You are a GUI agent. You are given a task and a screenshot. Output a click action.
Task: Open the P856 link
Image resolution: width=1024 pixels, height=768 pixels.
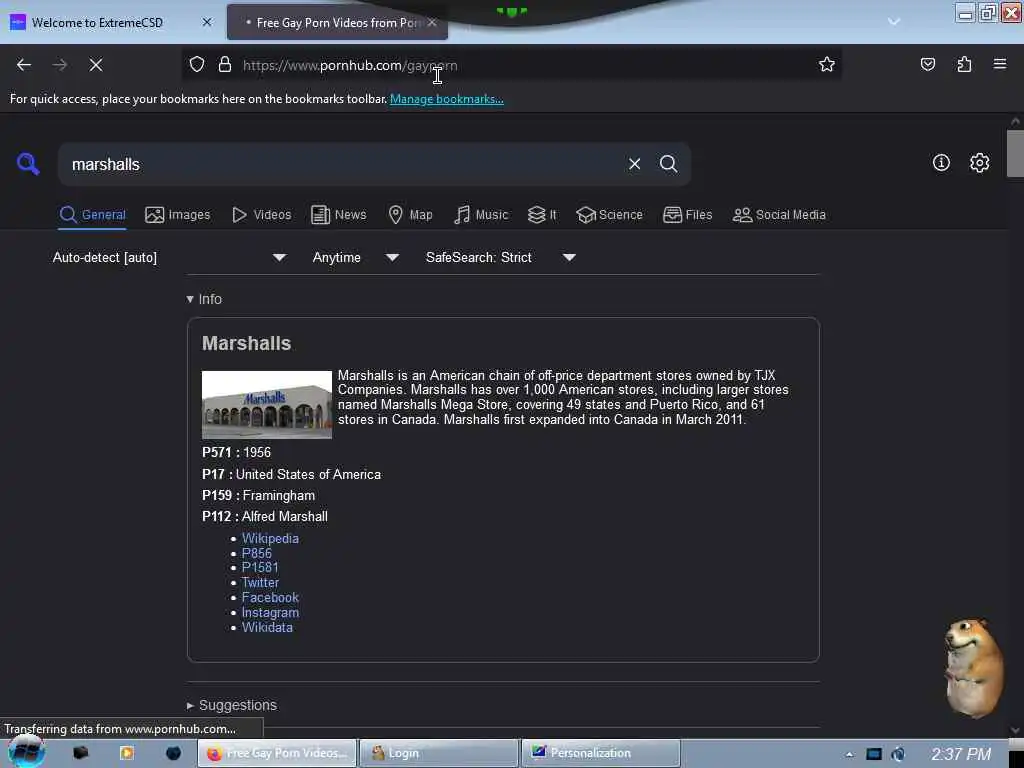[257, 553]
